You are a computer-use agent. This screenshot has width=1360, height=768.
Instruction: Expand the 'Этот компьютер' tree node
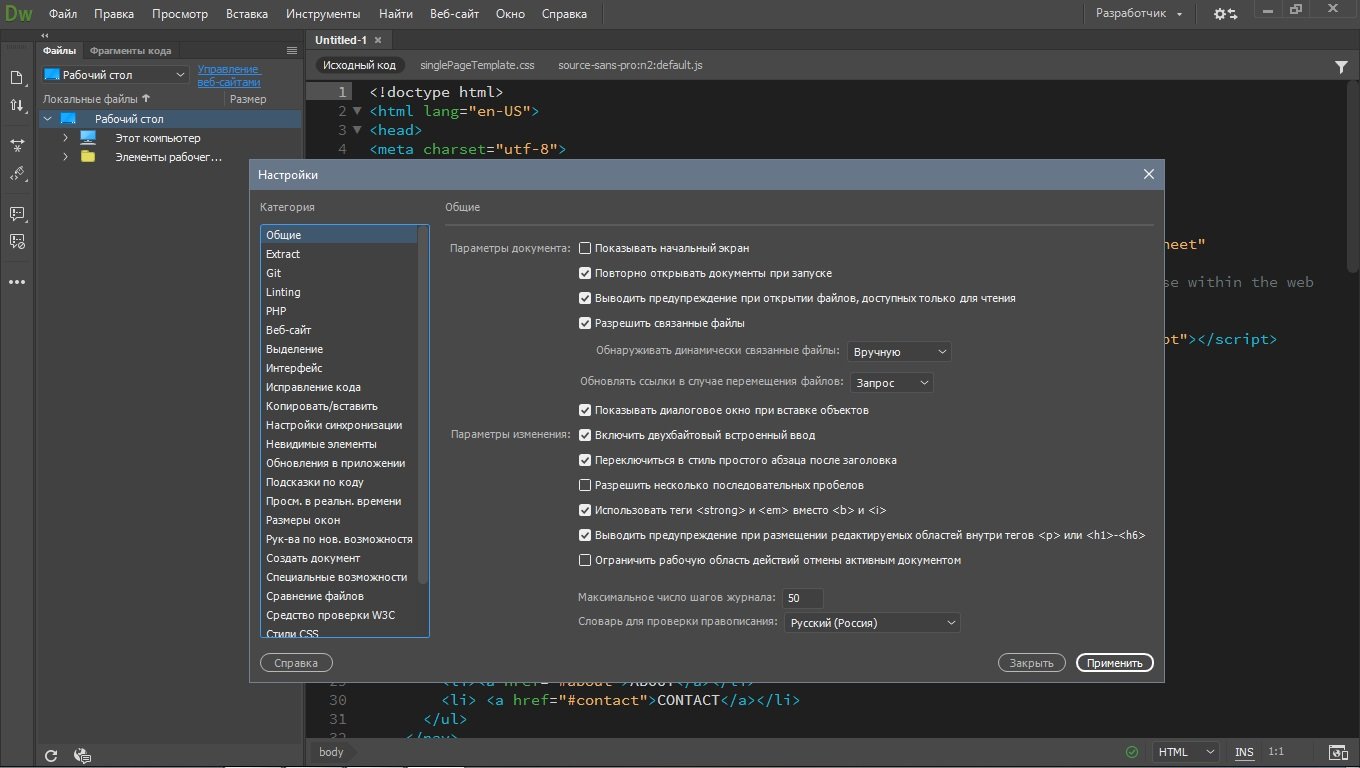65,138
